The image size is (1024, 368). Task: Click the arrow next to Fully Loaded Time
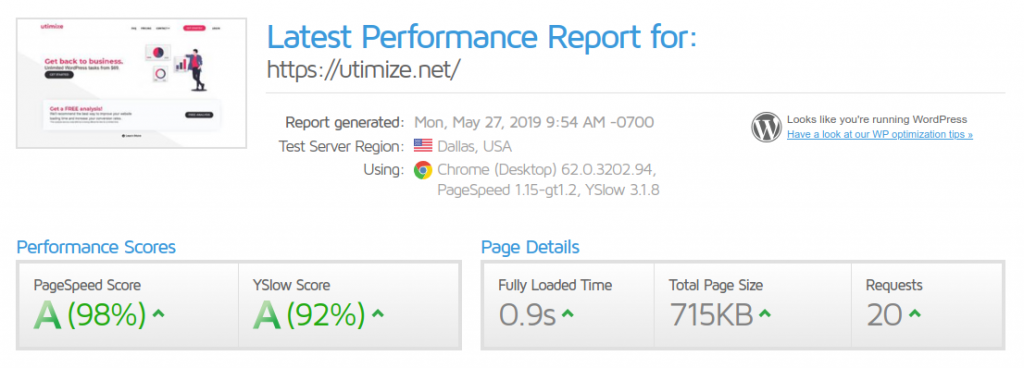568,314
